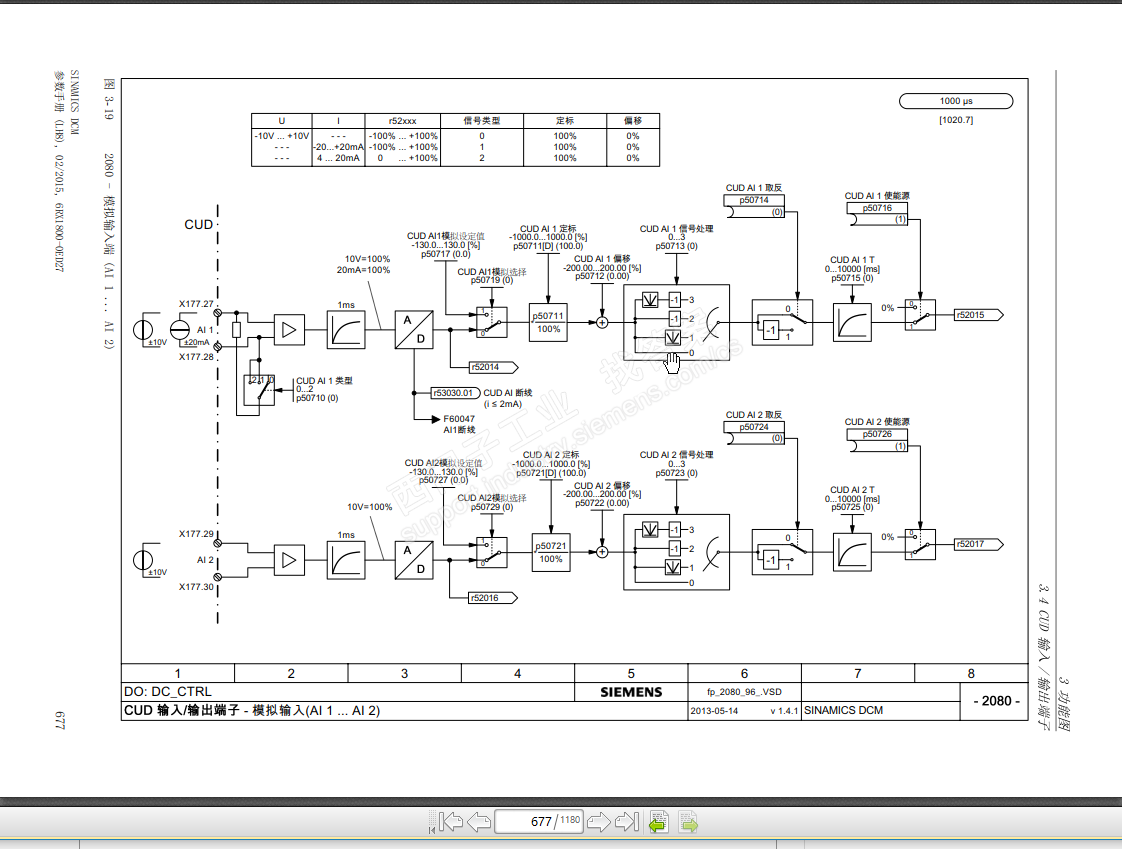Viewport: 1122px width, 849px height.
Task: Click the F60047 fault label
Action: tap(459, 419)
